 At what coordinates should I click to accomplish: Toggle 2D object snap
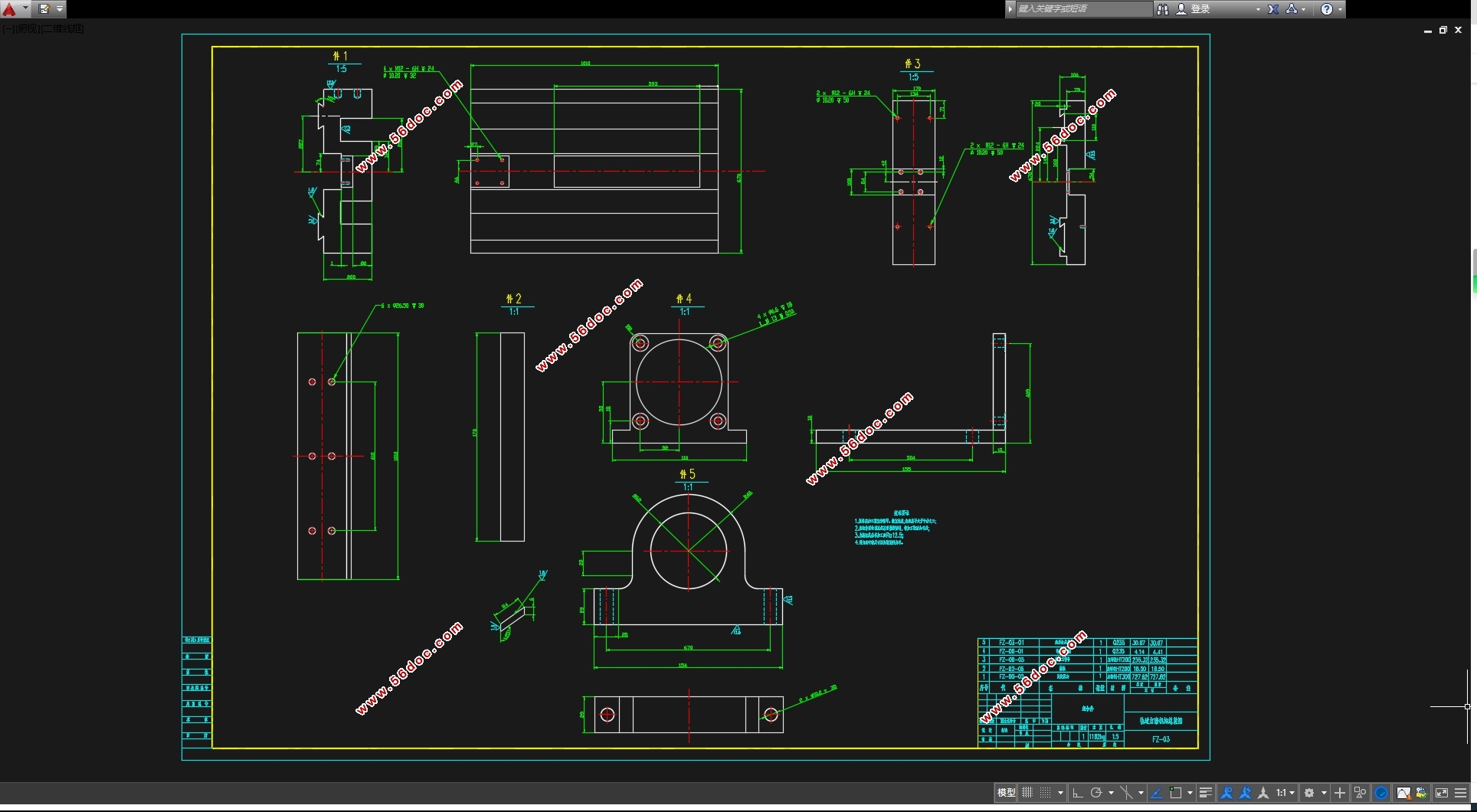coord(1175,793)
